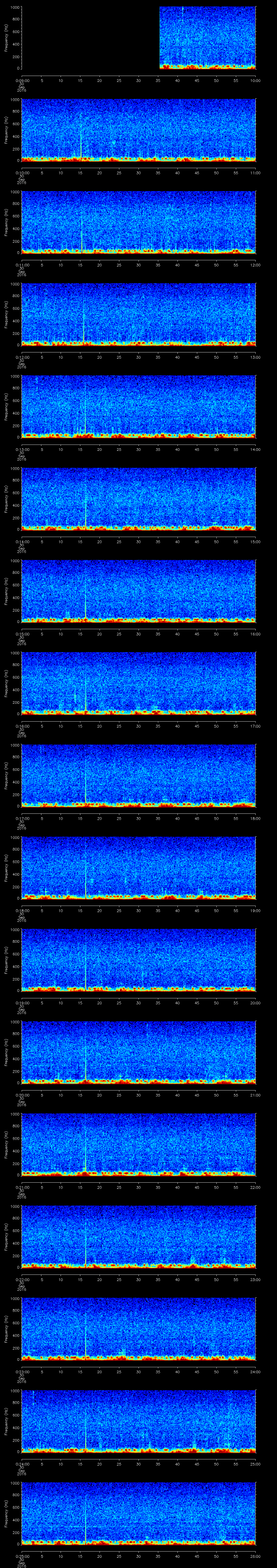Click the 16:00 end time label
Screen dimensions: 277x1568
pos(255,634)
